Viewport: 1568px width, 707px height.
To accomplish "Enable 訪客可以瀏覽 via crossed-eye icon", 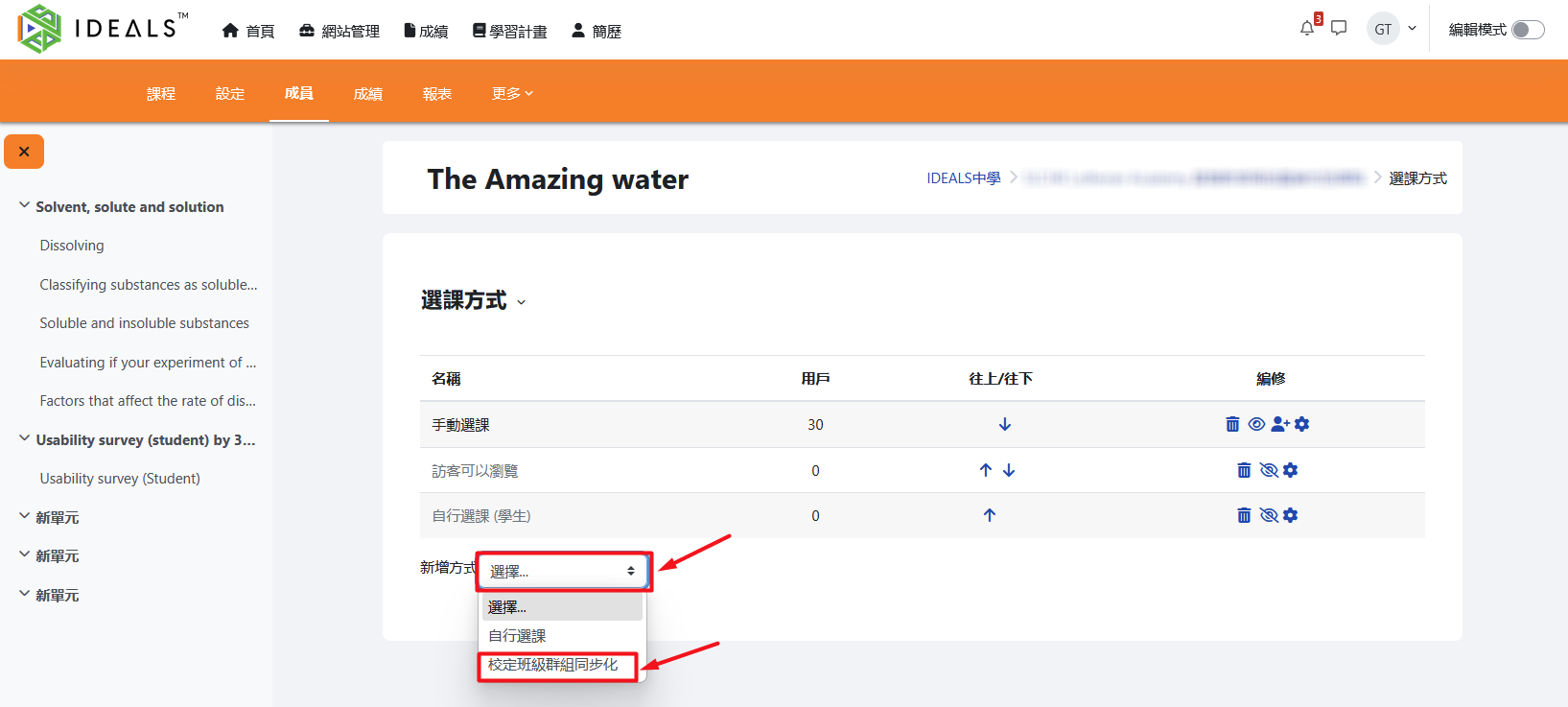I will [1269, 470].
